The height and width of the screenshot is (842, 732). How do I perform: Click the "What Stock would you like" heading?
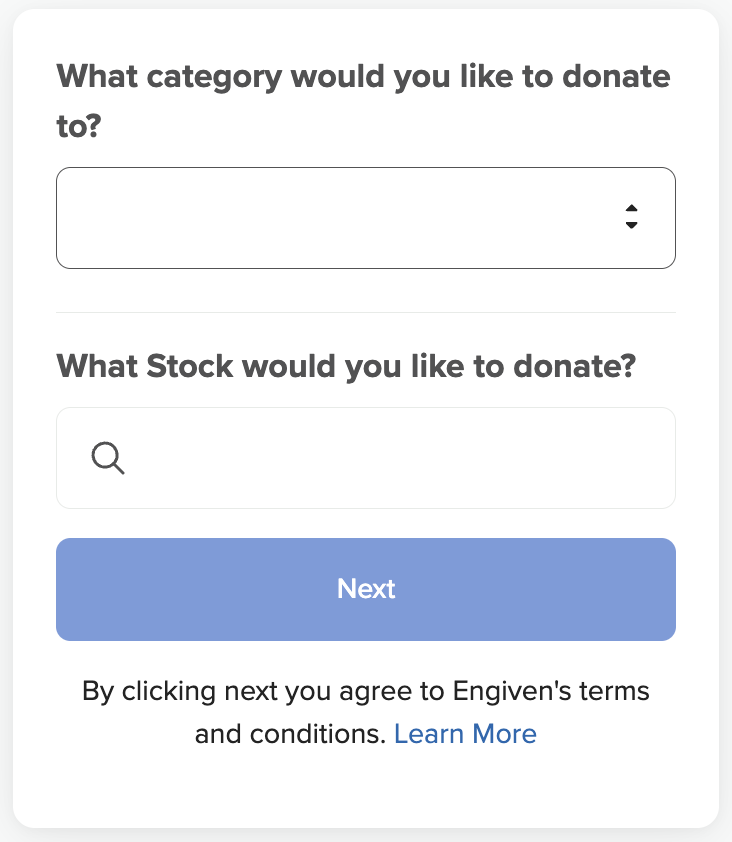click(346, 366)
